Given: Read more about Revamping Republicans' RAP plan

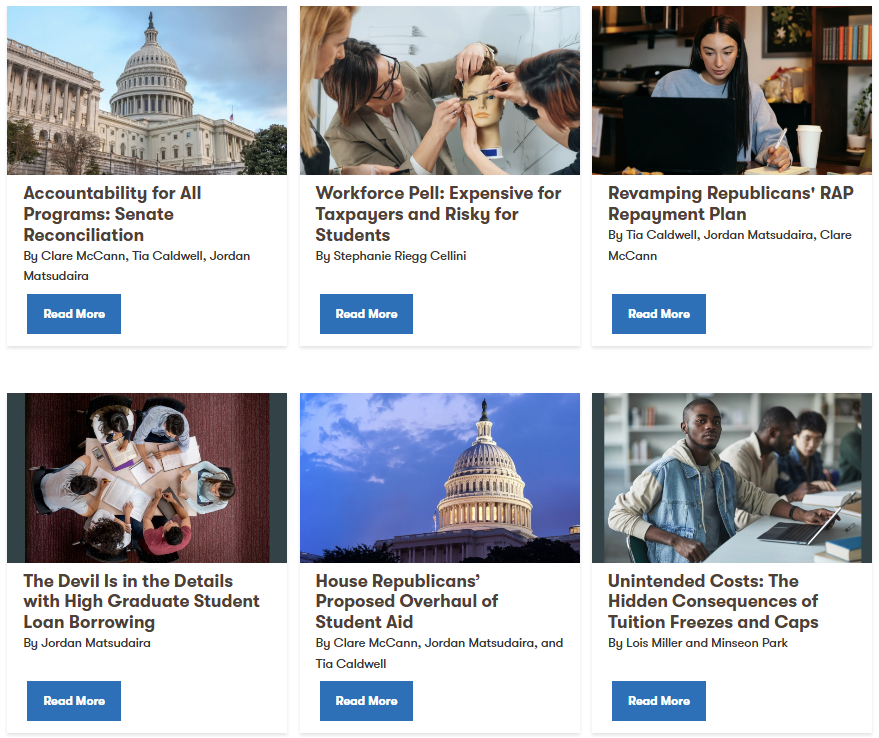Looking at the screenshot, I should pos(659,314).
